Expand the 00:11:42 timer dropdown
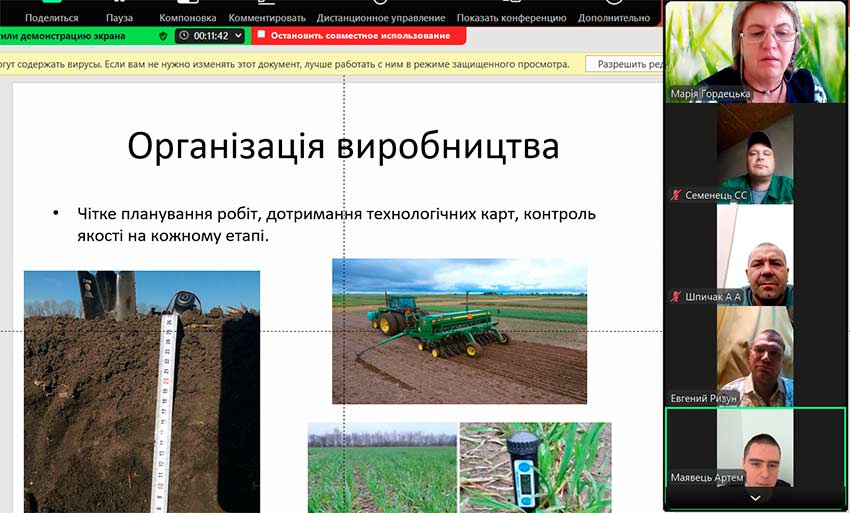The width and height of the screenshot is (850, 513). (236, 35)
